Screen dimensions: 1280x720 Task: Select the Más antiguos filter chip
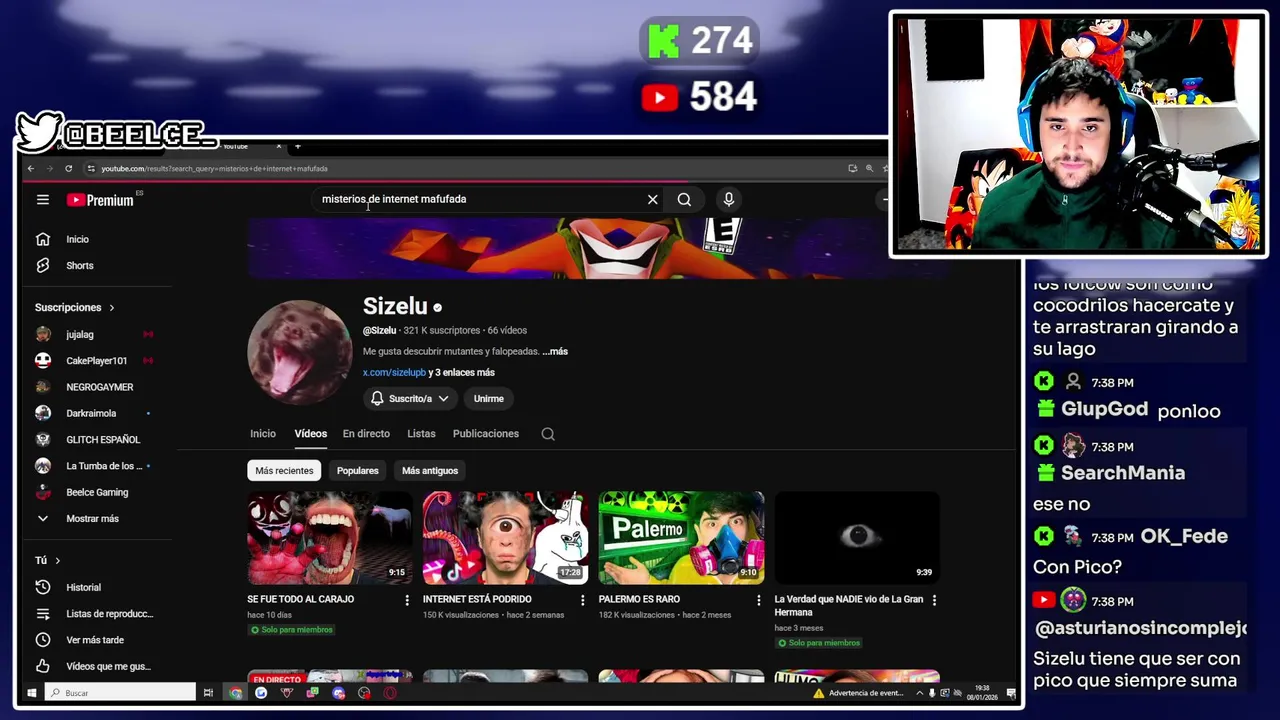click(x=430, y=471)
